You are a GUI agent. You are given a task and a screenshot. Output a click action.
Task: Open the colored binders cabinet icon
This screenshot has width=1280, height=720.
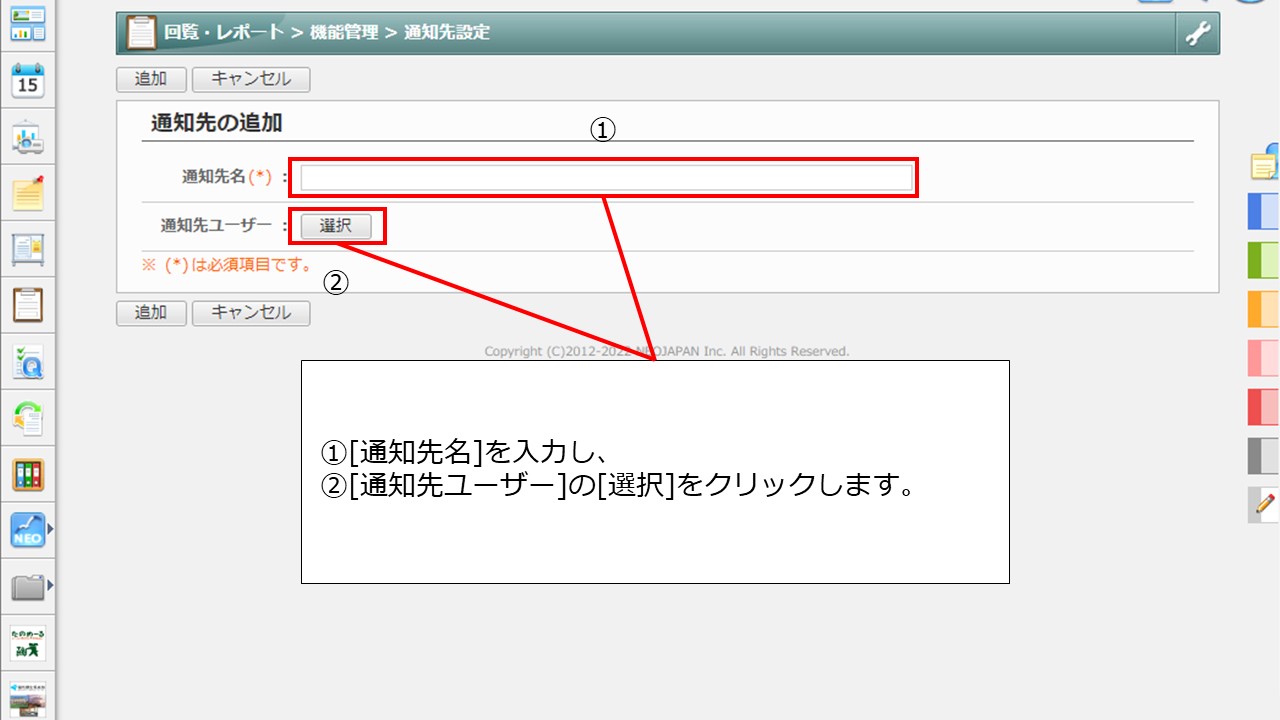coord(28,474)
